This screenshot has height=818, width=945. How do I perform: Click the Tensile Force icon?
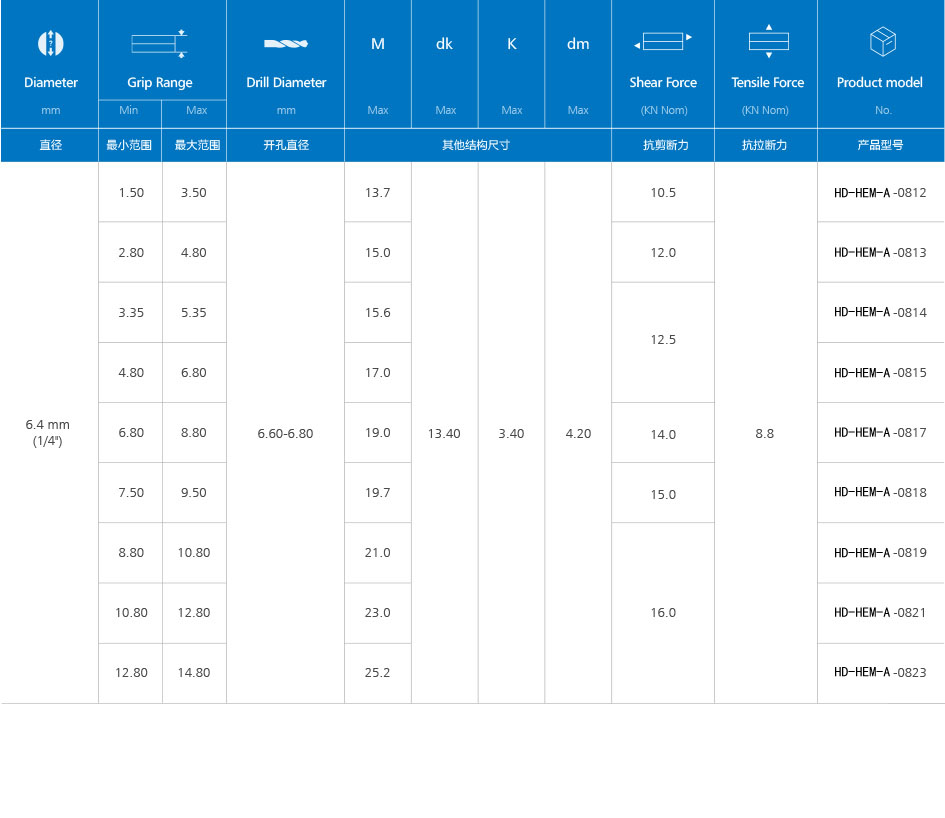click(x=768, y=41)
